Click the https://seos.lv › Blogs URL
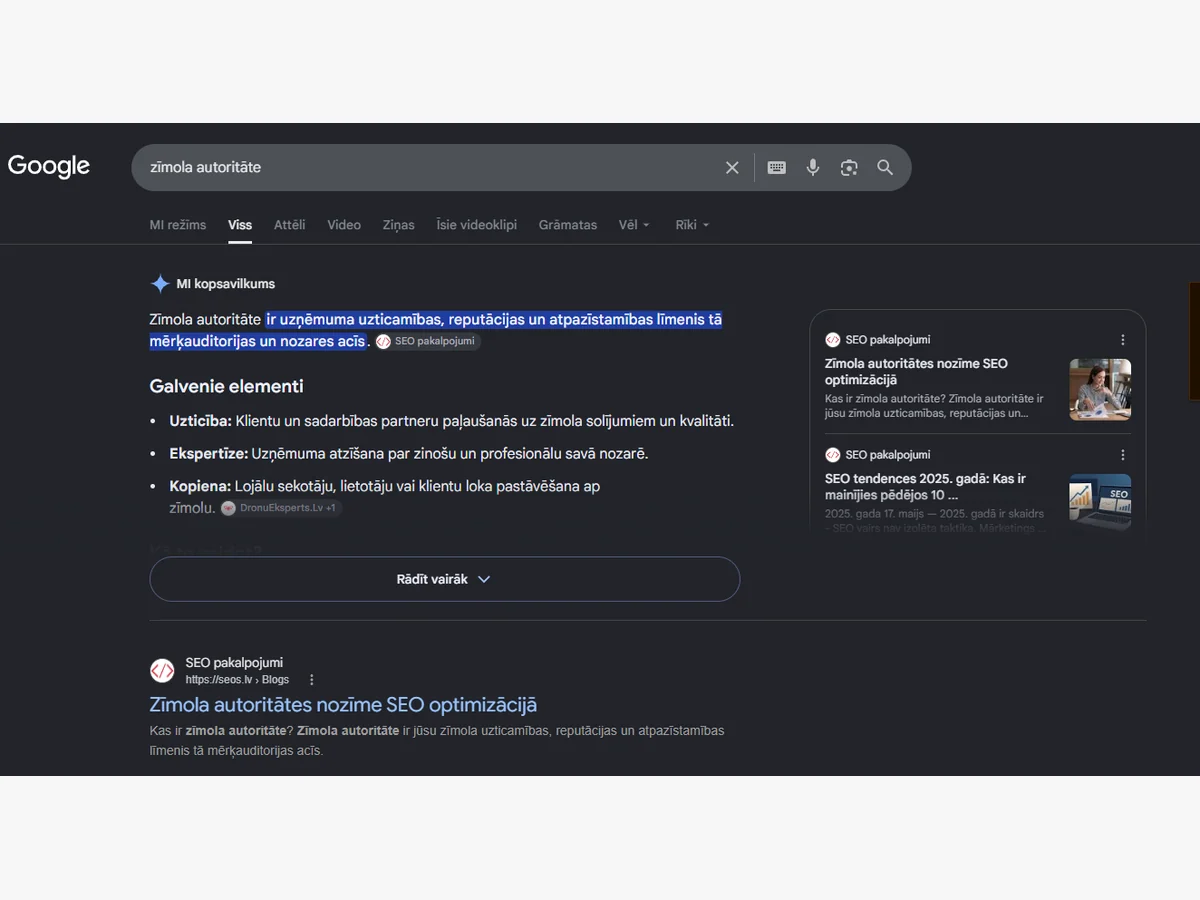This screenshot has height=900, width=1200. (x=237, y=680)
